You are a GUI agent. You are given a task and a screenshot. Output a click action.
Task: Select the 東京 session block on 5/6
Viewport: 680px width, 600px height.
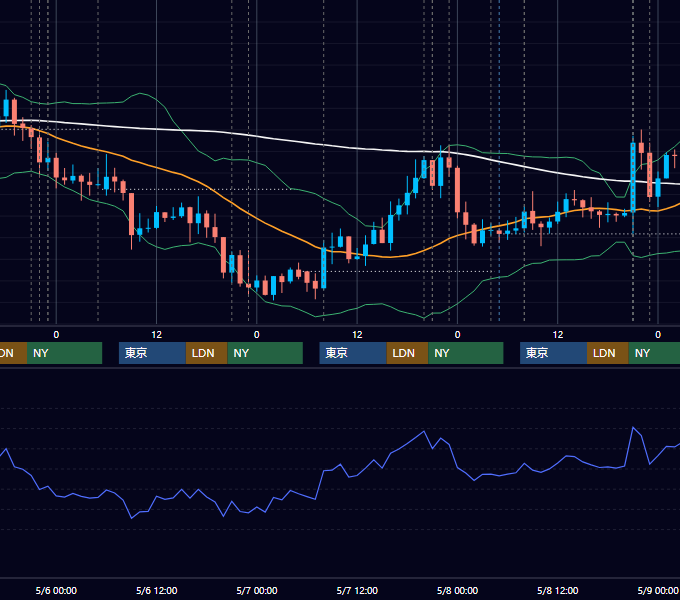click(x=152, y=353)
